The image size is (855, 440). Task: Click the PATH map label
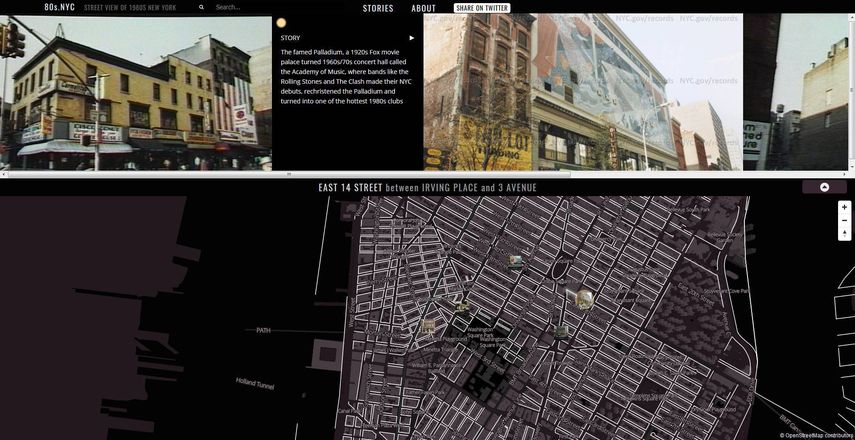263,330
